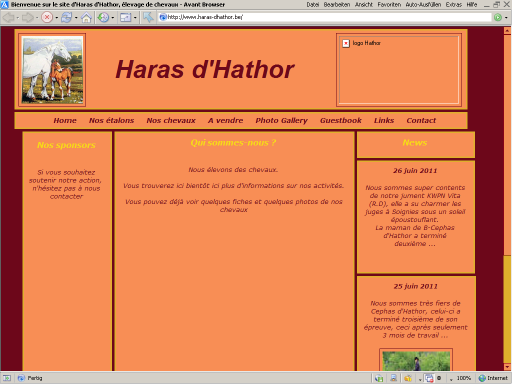
Task: Click the Qui sommes-nous ? heading
Action: 233,143
